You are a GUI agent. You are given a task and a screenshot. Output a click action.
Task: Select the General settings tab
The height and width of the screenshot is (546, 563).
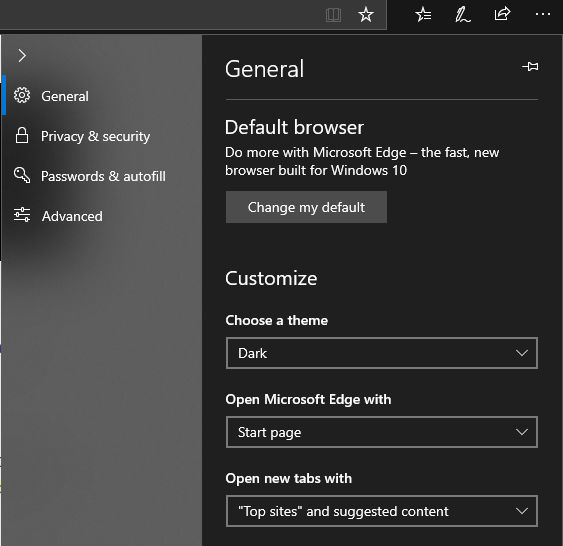pyautogui.click(x=102, y=96)
